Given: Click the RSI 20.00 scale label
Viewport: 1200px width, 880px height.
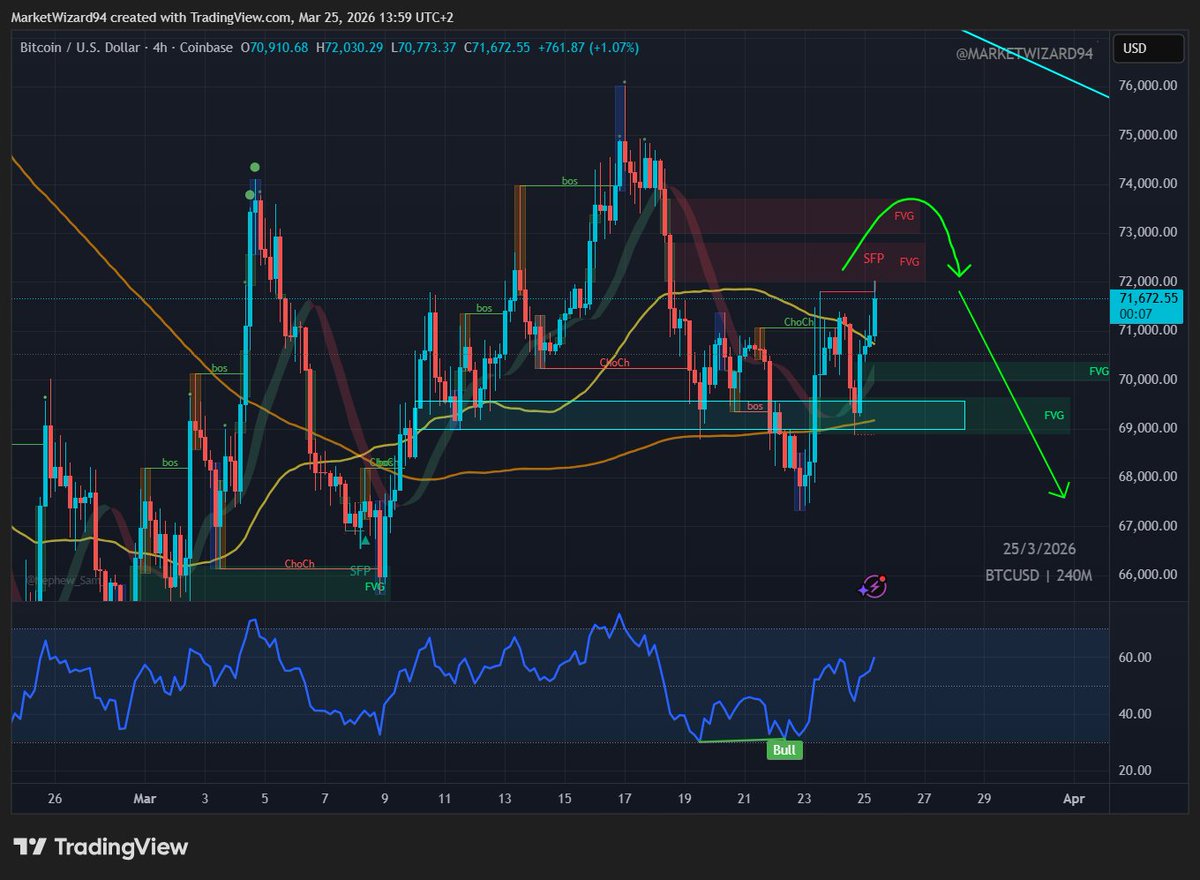Looking at the screenshot, I should 1136,770.
